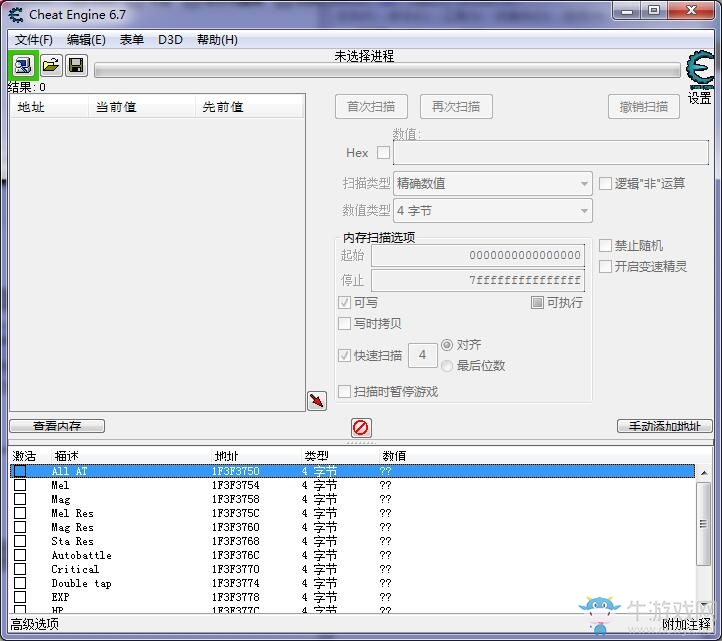Toggle the 写时拷贝 checkbox
The width and height of the screenshot is (722, 641).
click(344, 323)
